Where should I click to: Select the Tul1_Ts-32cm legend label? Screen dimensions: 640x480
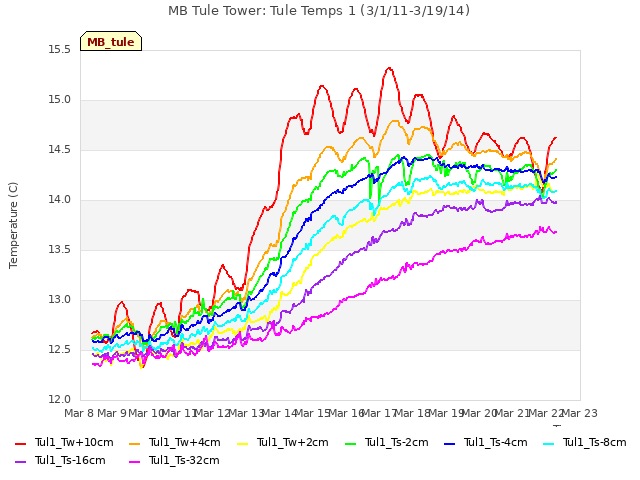tap(184, 460)
